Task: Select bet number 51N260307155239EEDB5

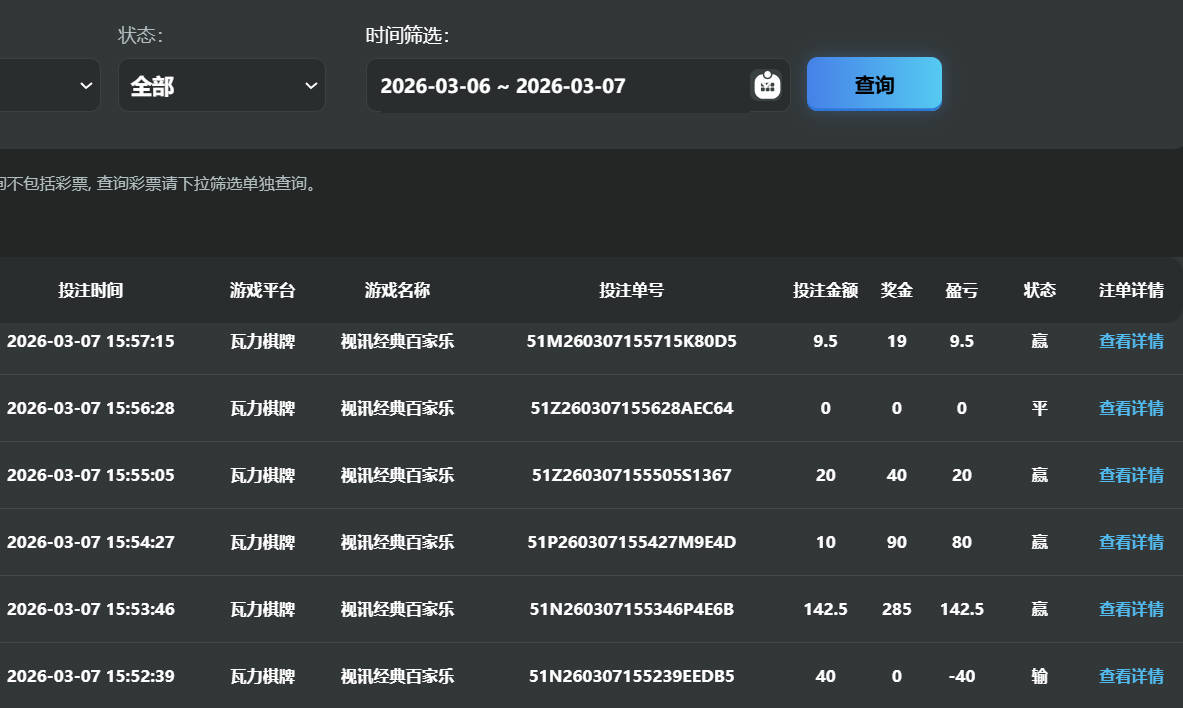Action: coord(631,676)
